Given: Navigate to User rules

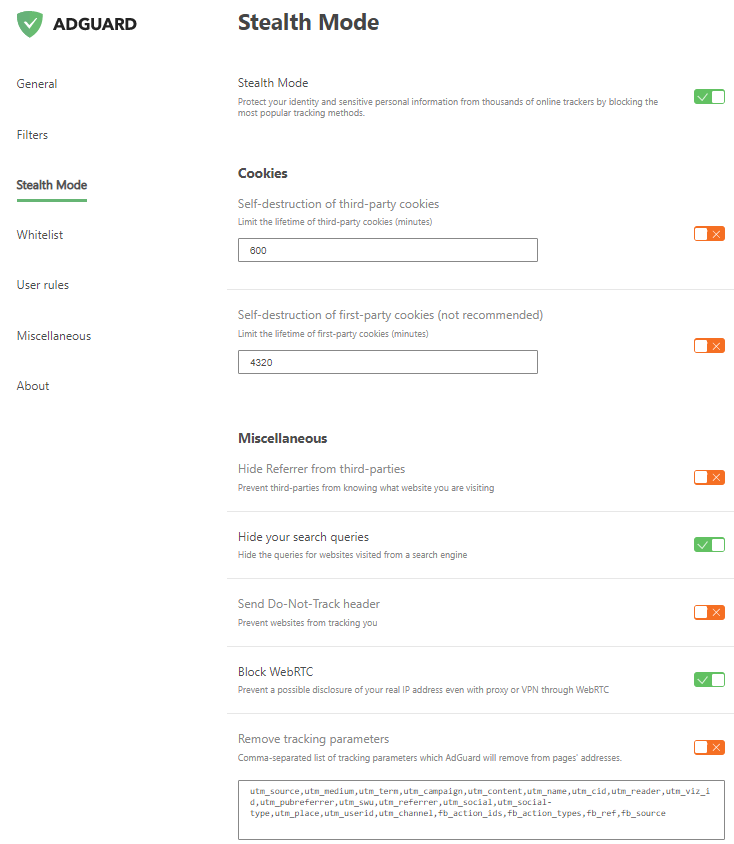Looking at the screenshot, I should (x=43, y=285).
